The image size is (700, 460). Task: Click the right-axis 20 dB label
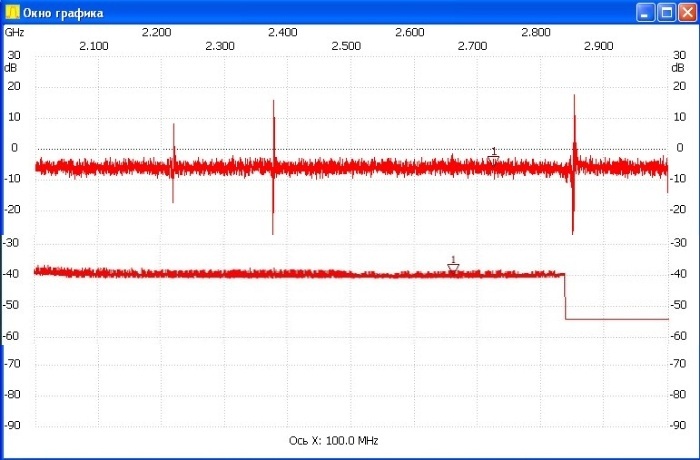coord(679,86)
